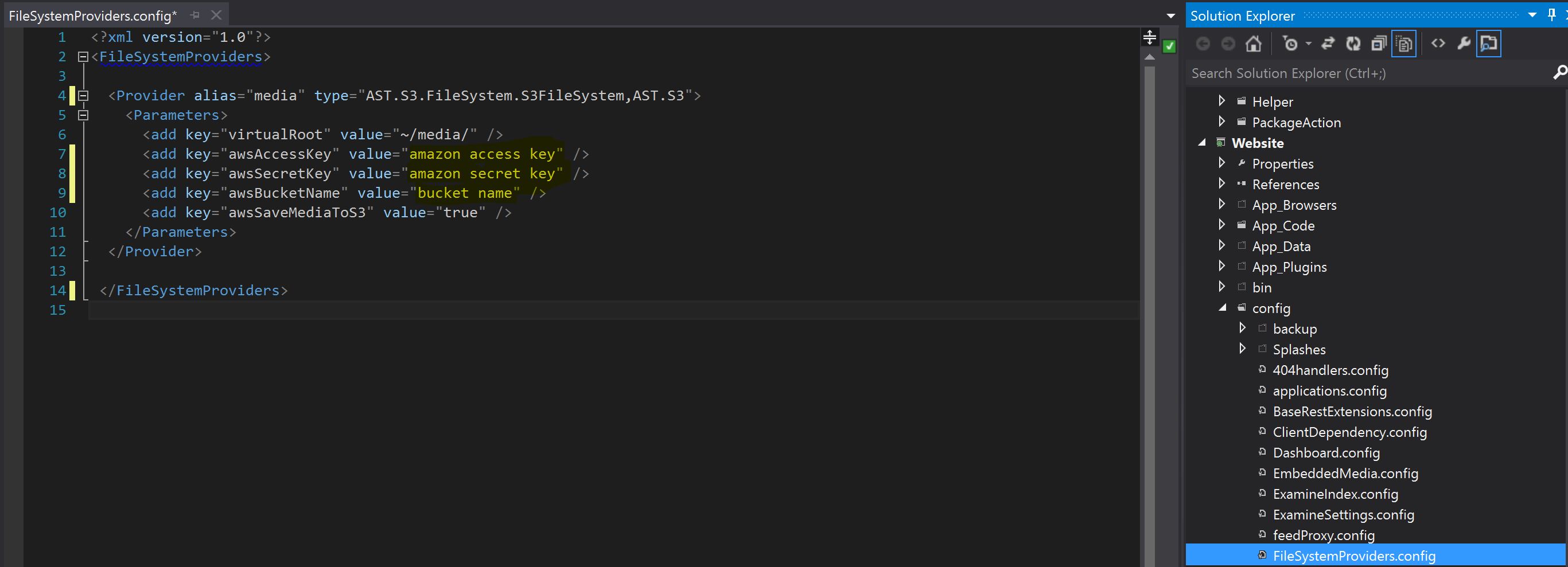The image size is (1568, 567).
Task: Close the FileSystemProviders.config tab
Action: tap(216, 15)
